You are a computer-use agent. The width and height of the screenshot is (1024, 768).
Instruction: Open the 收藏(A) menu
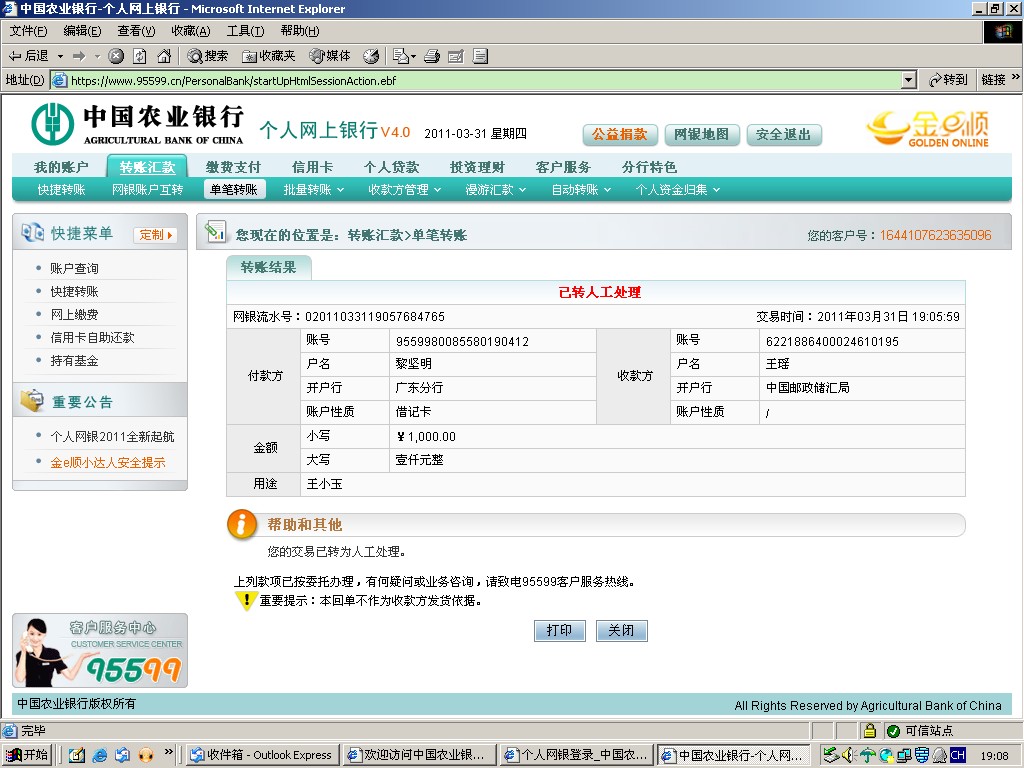tap(190, 31)
